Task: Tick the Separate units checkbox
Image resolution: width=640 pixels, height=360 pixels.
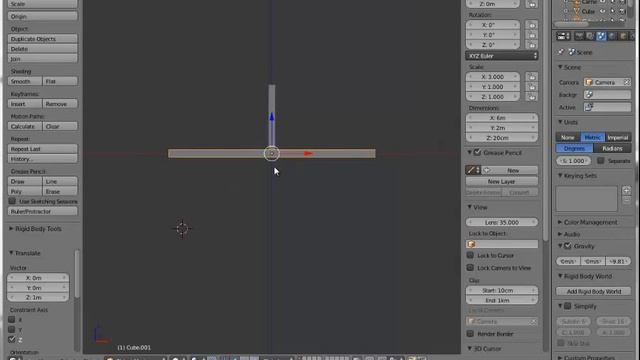Action: point(600,161)
